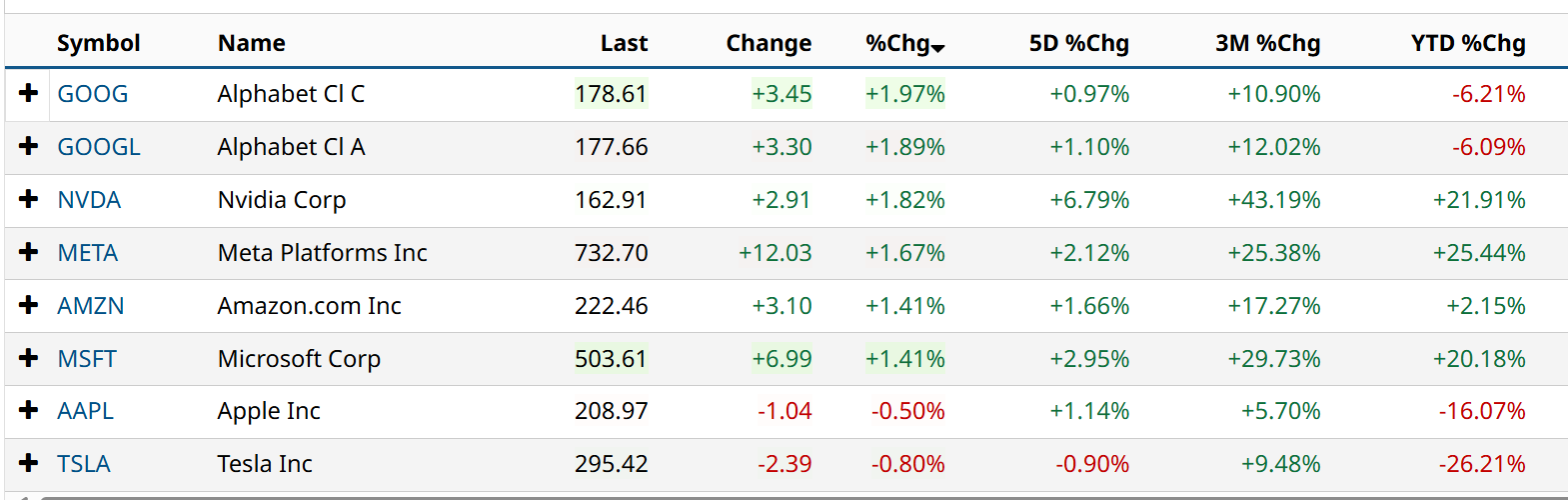Sort by Last price column header
Viewport: 1568px width, 500px height.
click(624, 43)
